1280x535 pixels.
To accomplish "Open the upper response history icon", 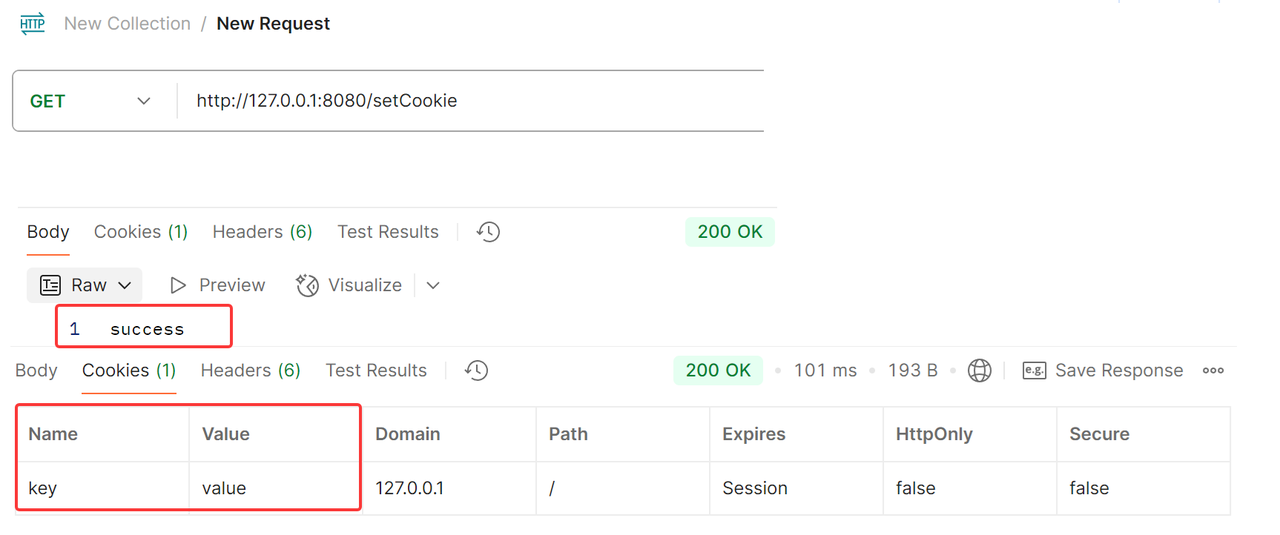I will 488,232.
